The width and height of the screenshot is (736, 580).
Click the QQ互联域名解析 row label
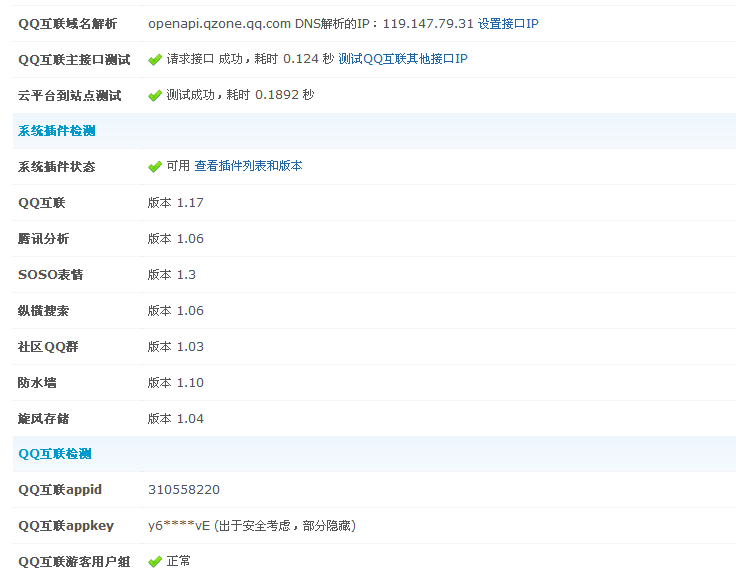point(68,23)
